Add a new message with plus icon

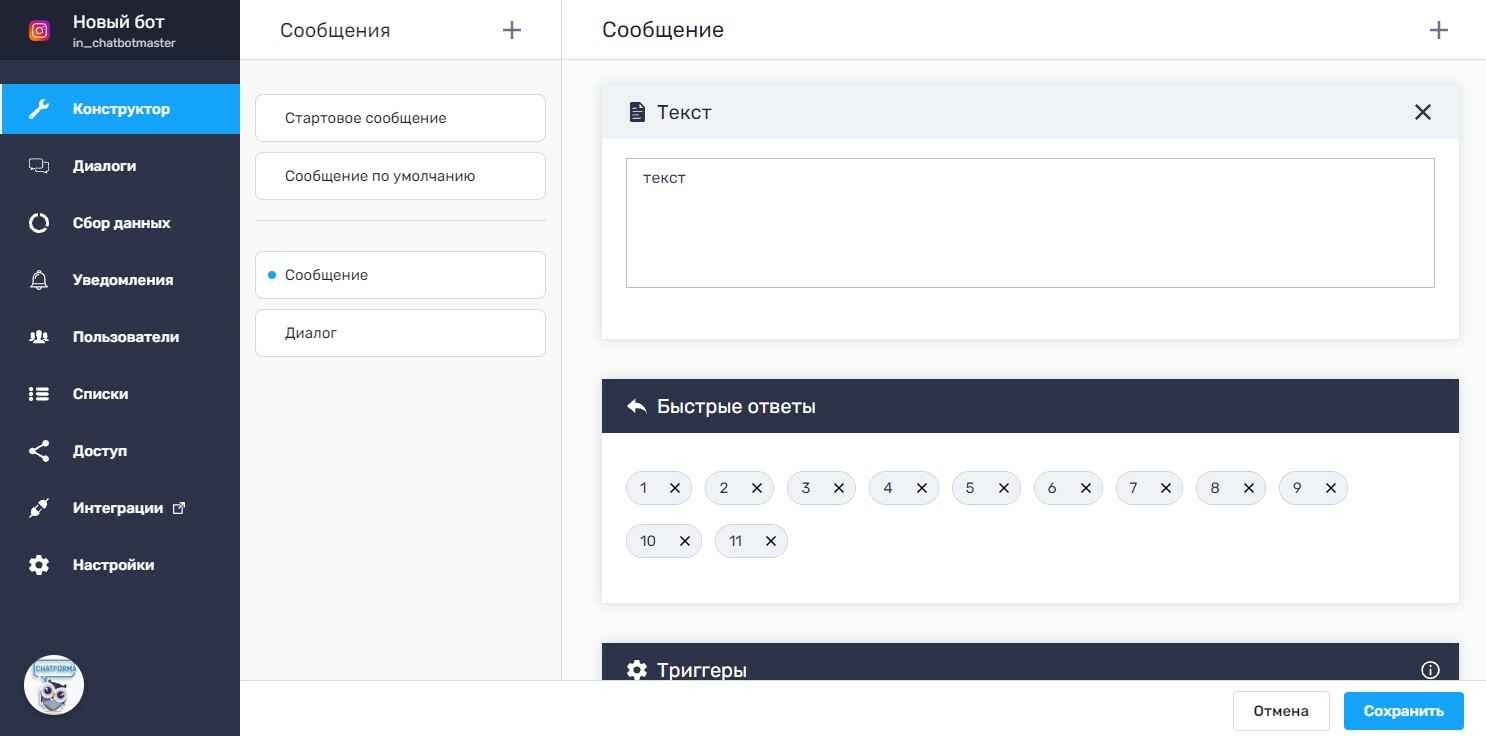(x=512, y=30)
